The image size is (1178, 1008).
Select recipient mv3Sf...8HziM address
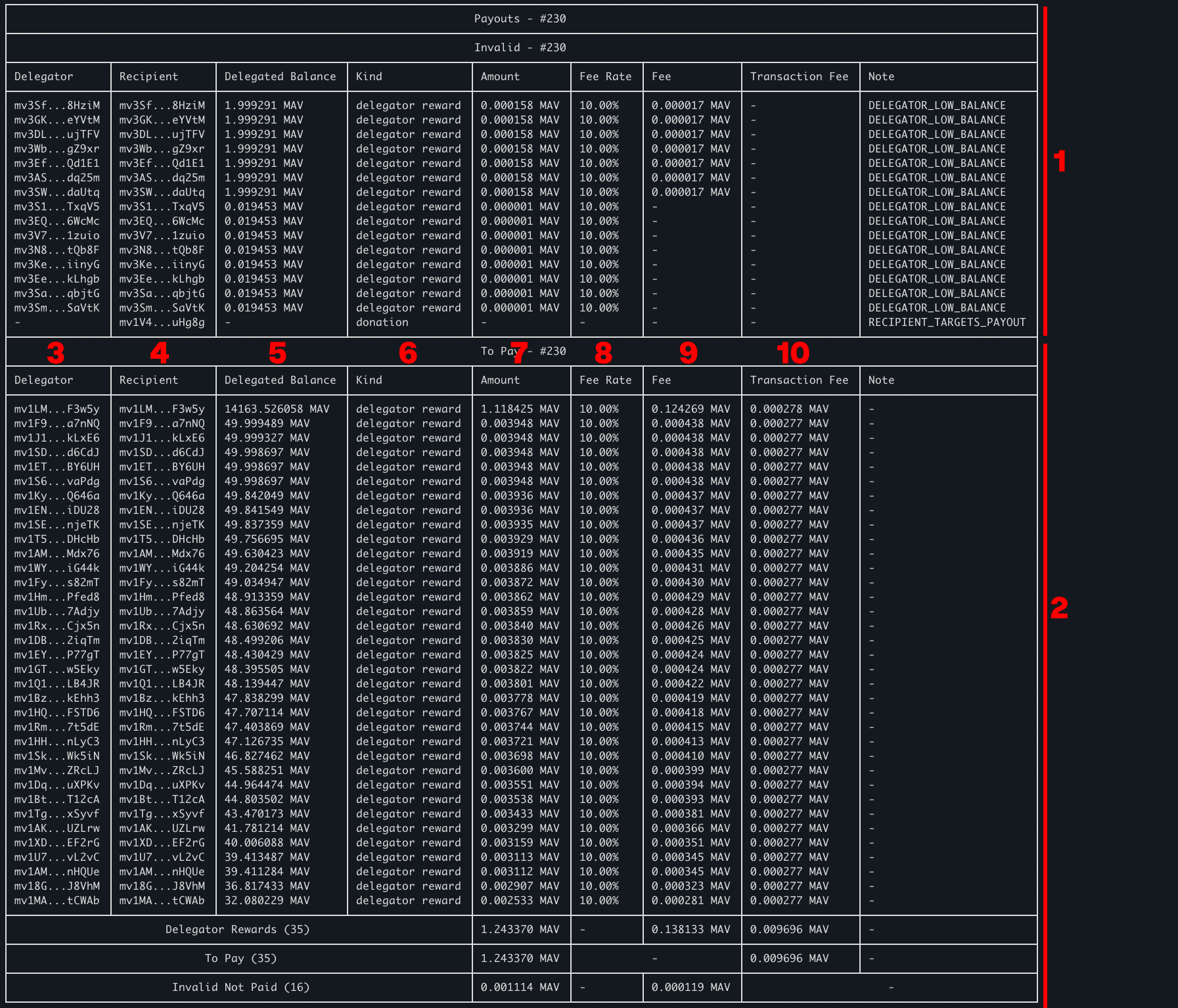pos(162,104)
